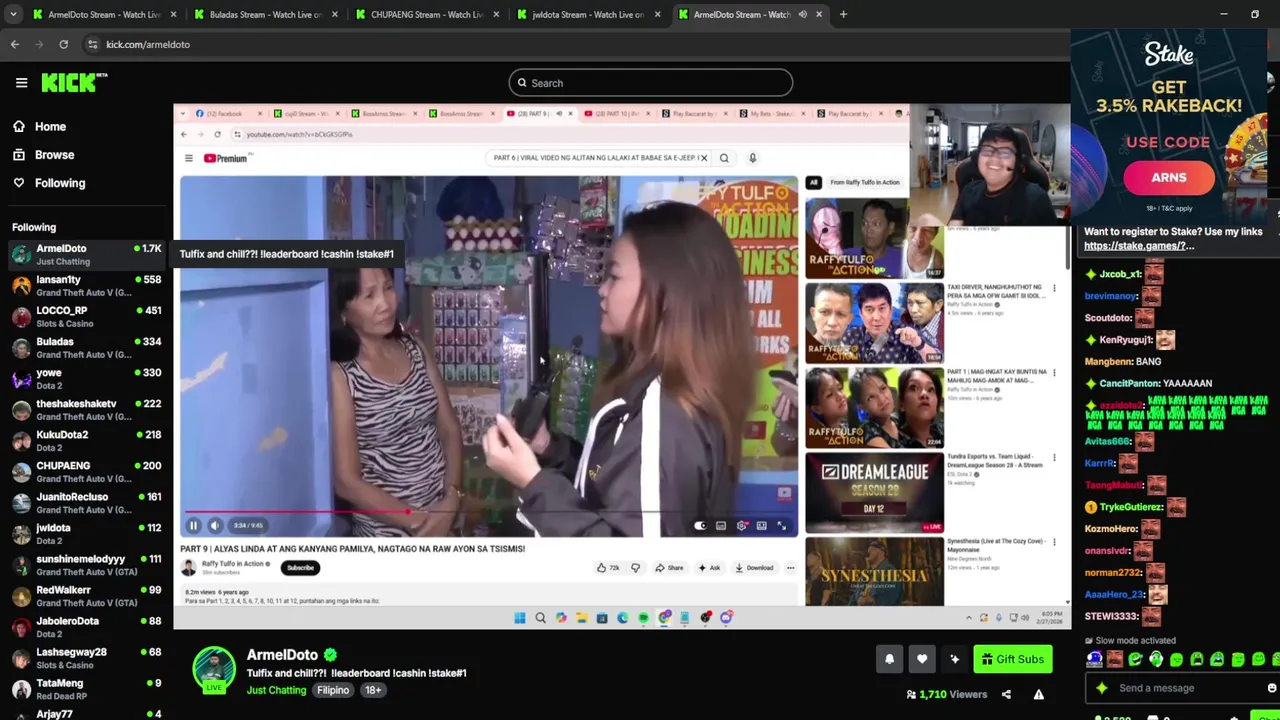Open yowe channel in Following list
Image resolution: width=1280 pixels, height=720 pixels.
click(x=86, y=379)
